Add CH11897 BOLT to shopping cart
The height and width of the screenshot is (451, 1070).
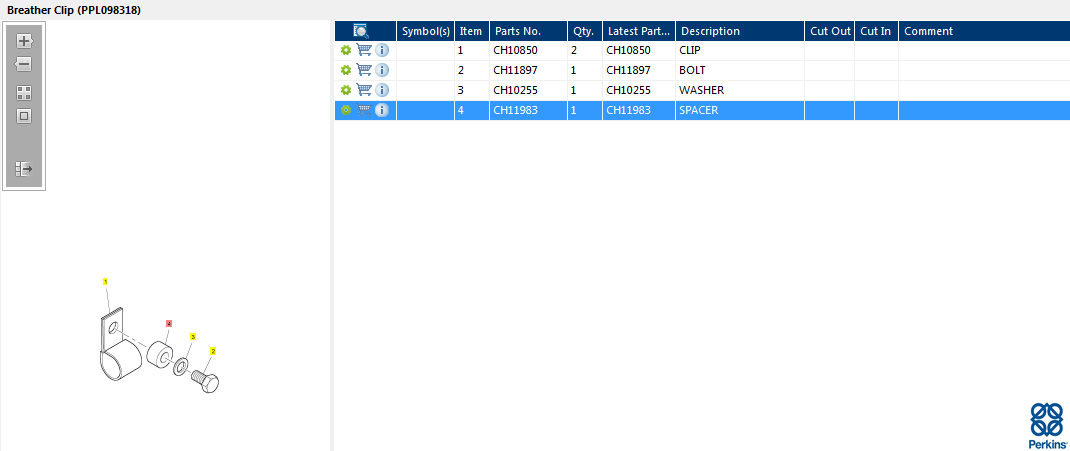(364, 70)
